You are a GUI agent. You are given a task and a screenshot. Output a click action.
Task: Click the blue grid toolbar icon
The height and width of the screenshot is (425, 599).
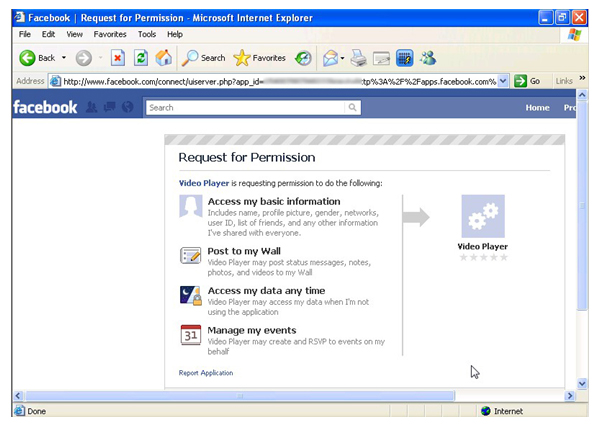click(x=405, y=58)
